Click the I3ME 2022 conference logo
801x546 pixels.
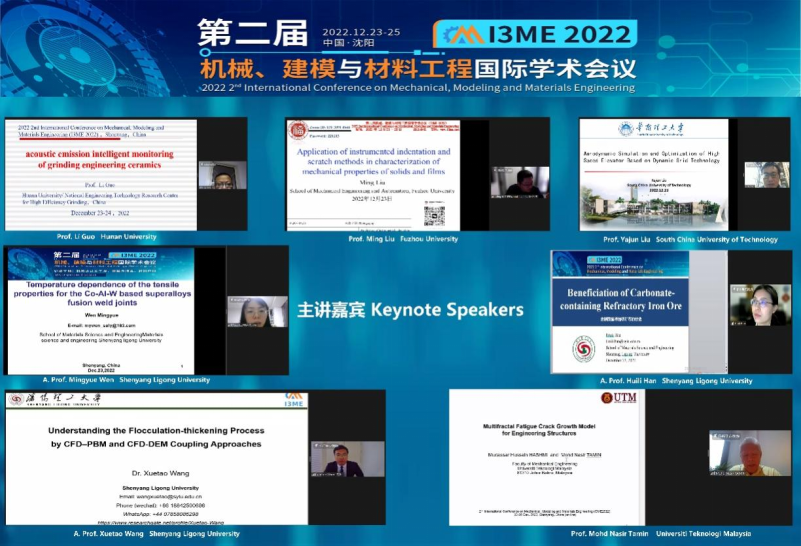click(x=535, y=34)
